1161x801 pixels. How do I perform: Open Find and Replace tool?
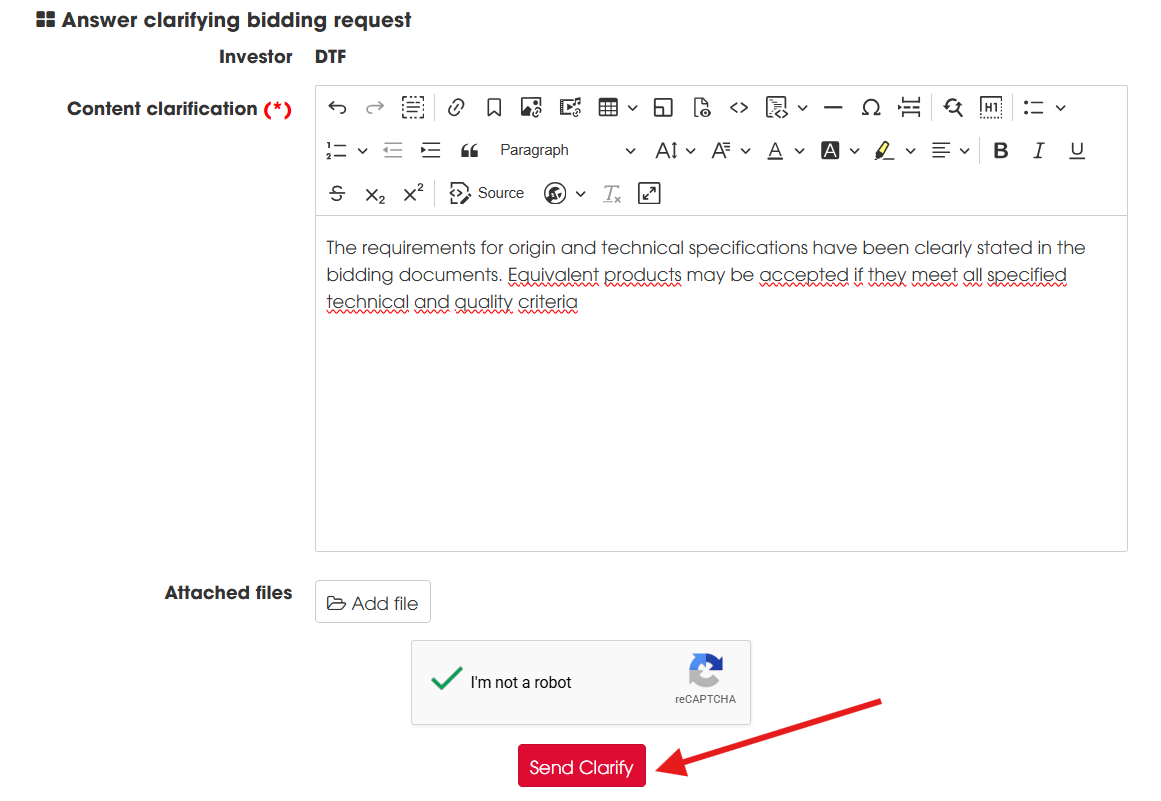pyautogui.click(x=952, y=108)
